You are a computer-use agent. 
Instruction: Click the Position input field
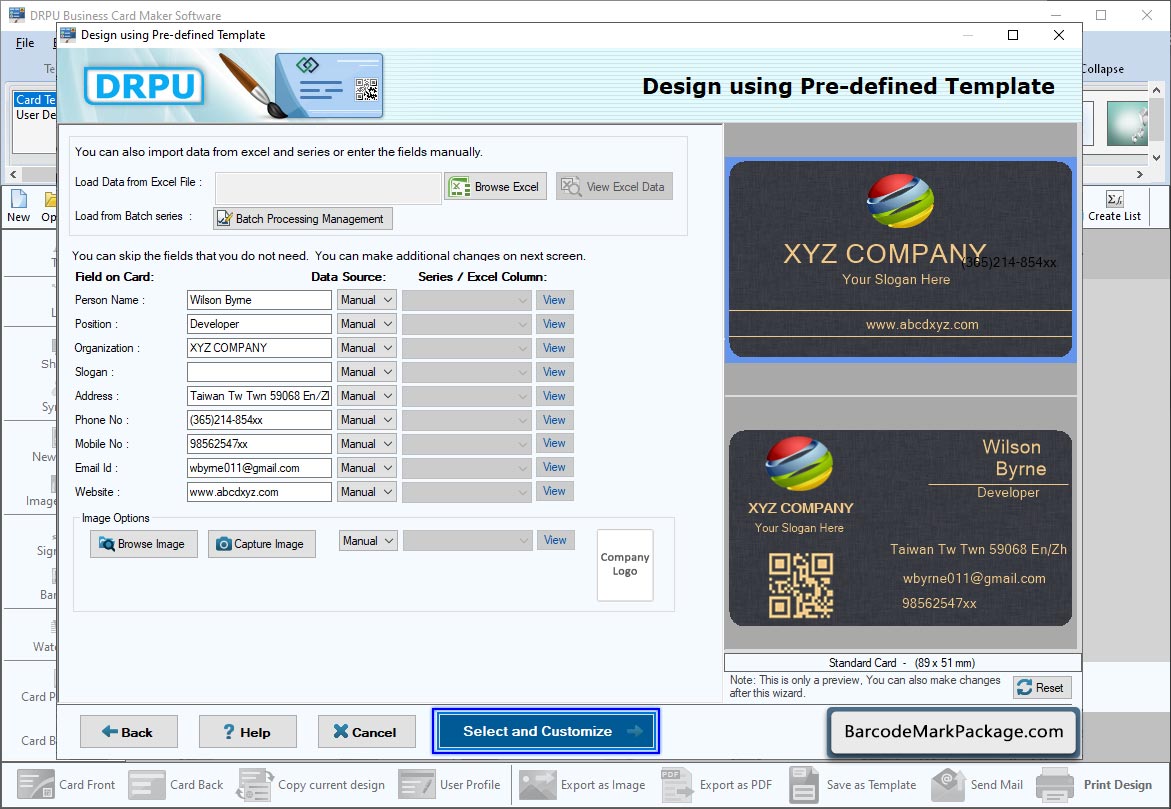[259, 324]
